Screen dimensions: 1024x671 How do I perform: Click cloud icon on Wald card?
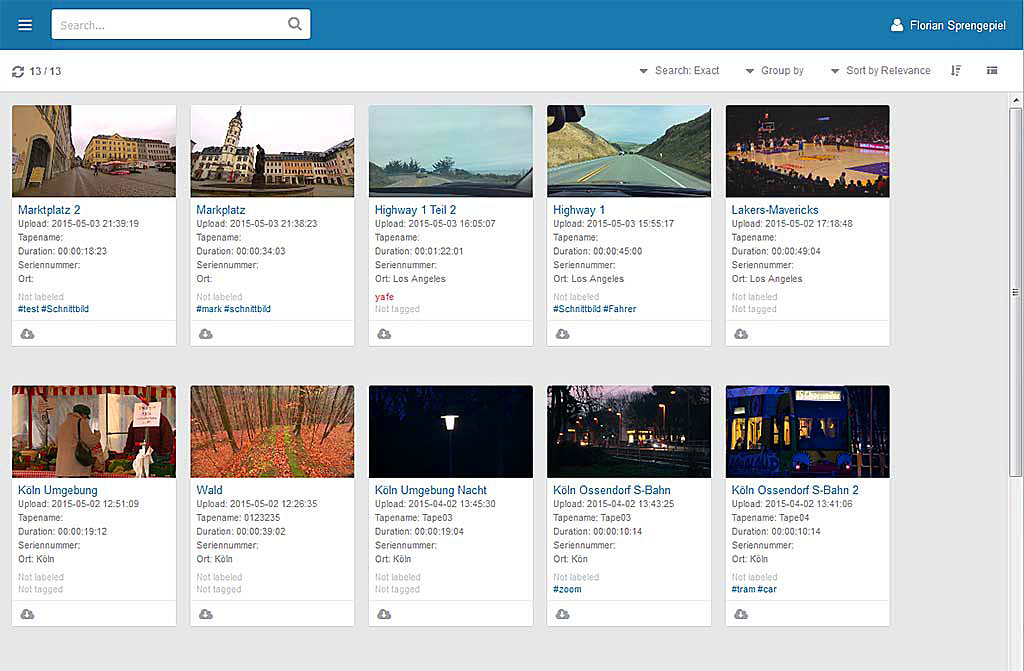(206, 614)
